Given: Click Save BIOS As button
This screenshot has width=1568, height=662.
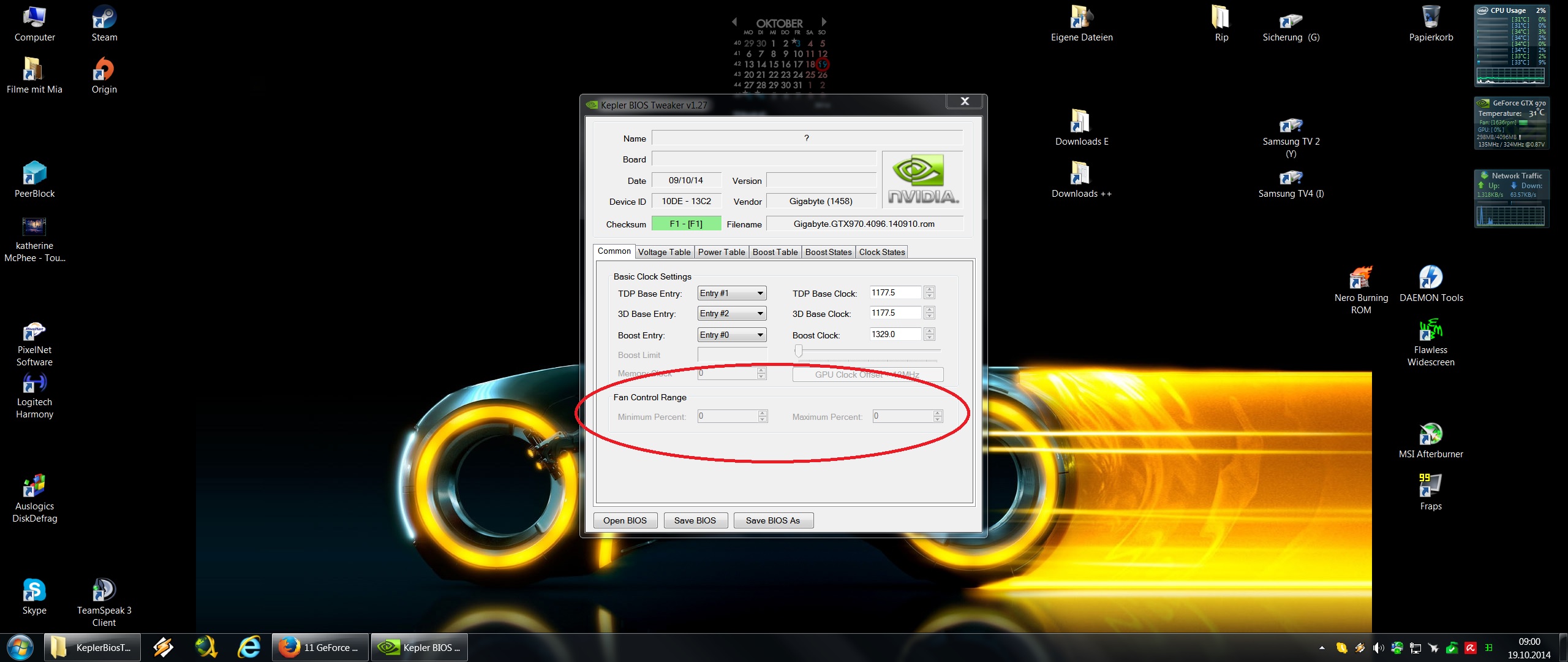Looking at the screenshot, I should pos(772,520).
